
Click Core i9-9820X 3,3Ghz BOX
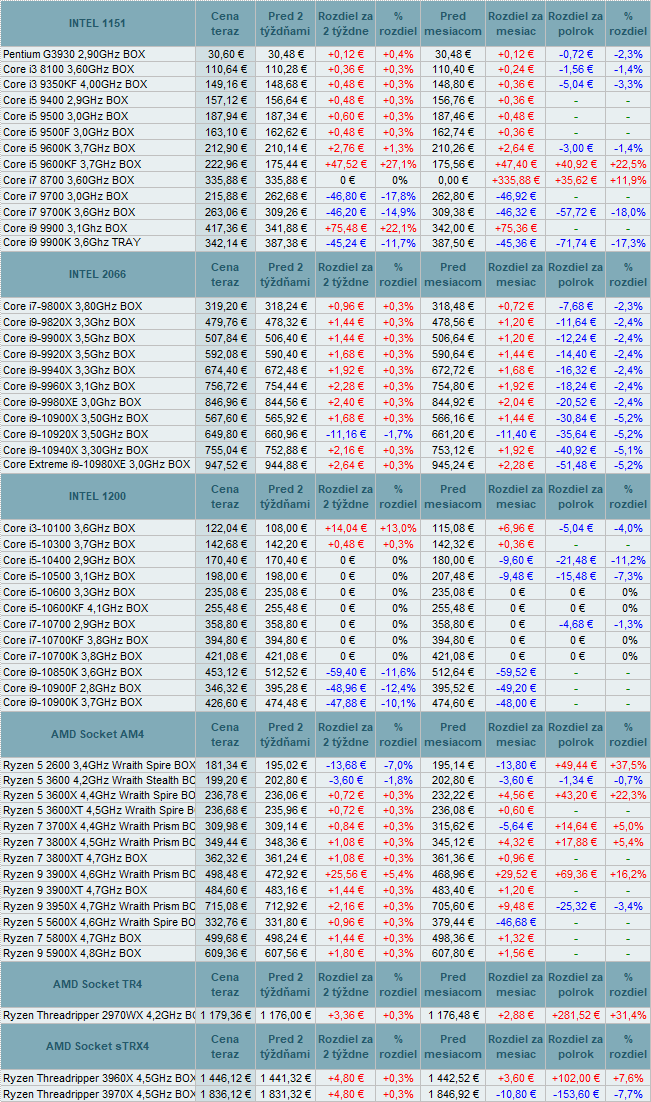tap(69, 323)
